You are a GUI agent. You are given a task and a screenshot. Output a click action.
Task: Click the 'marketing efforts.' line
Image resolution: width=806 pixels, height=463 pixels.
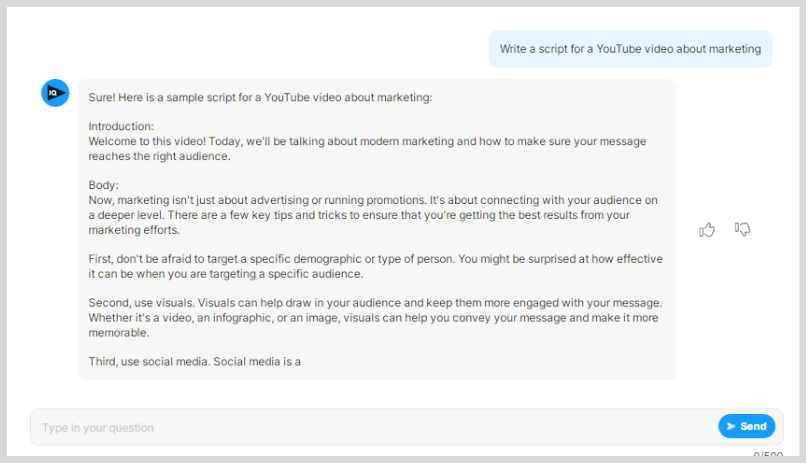134,230
